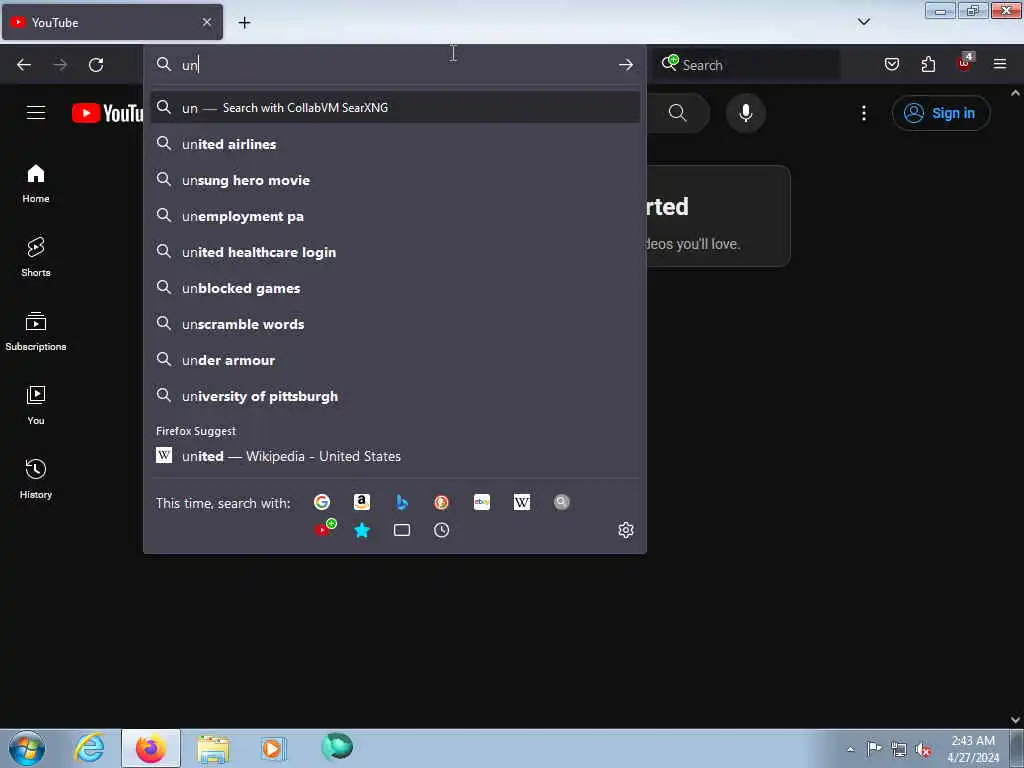This screenshot has height=768, width=1024.
Task: Open Windows Start menu
Action: tap(27, 748)
